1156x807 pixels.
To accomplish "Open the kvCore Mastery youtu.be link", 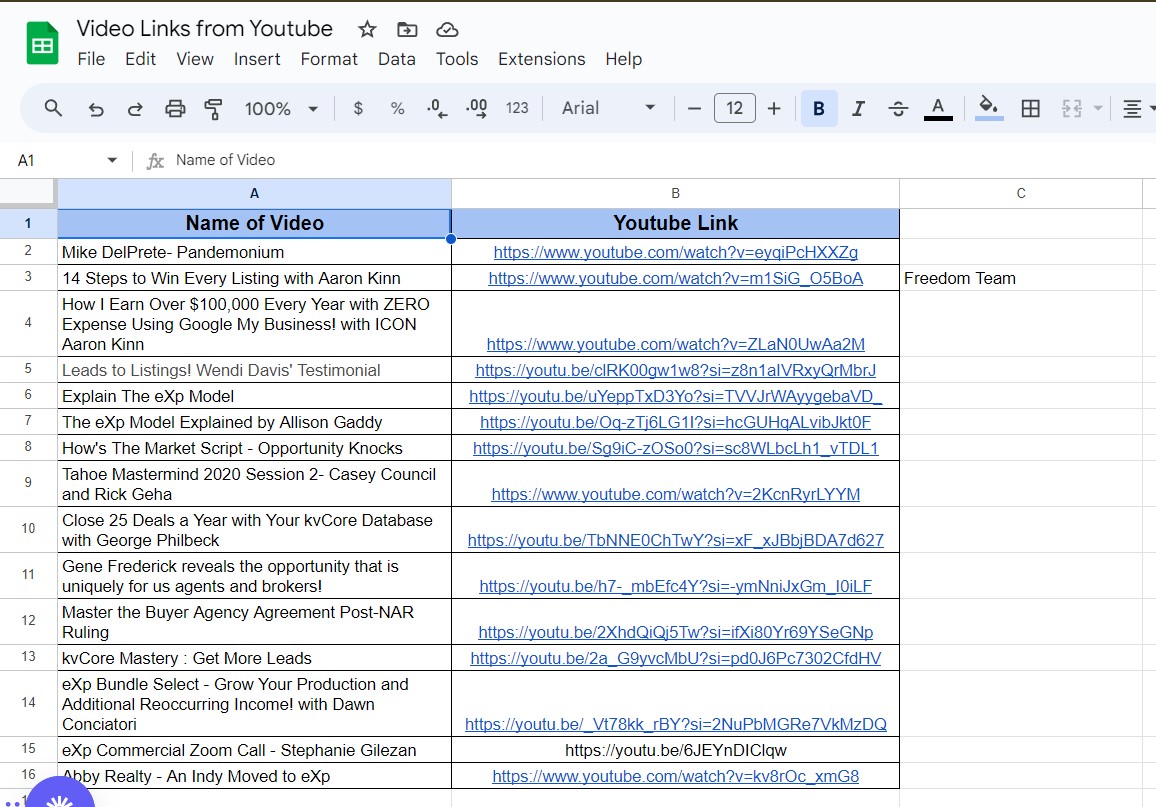I will (675, 658).
